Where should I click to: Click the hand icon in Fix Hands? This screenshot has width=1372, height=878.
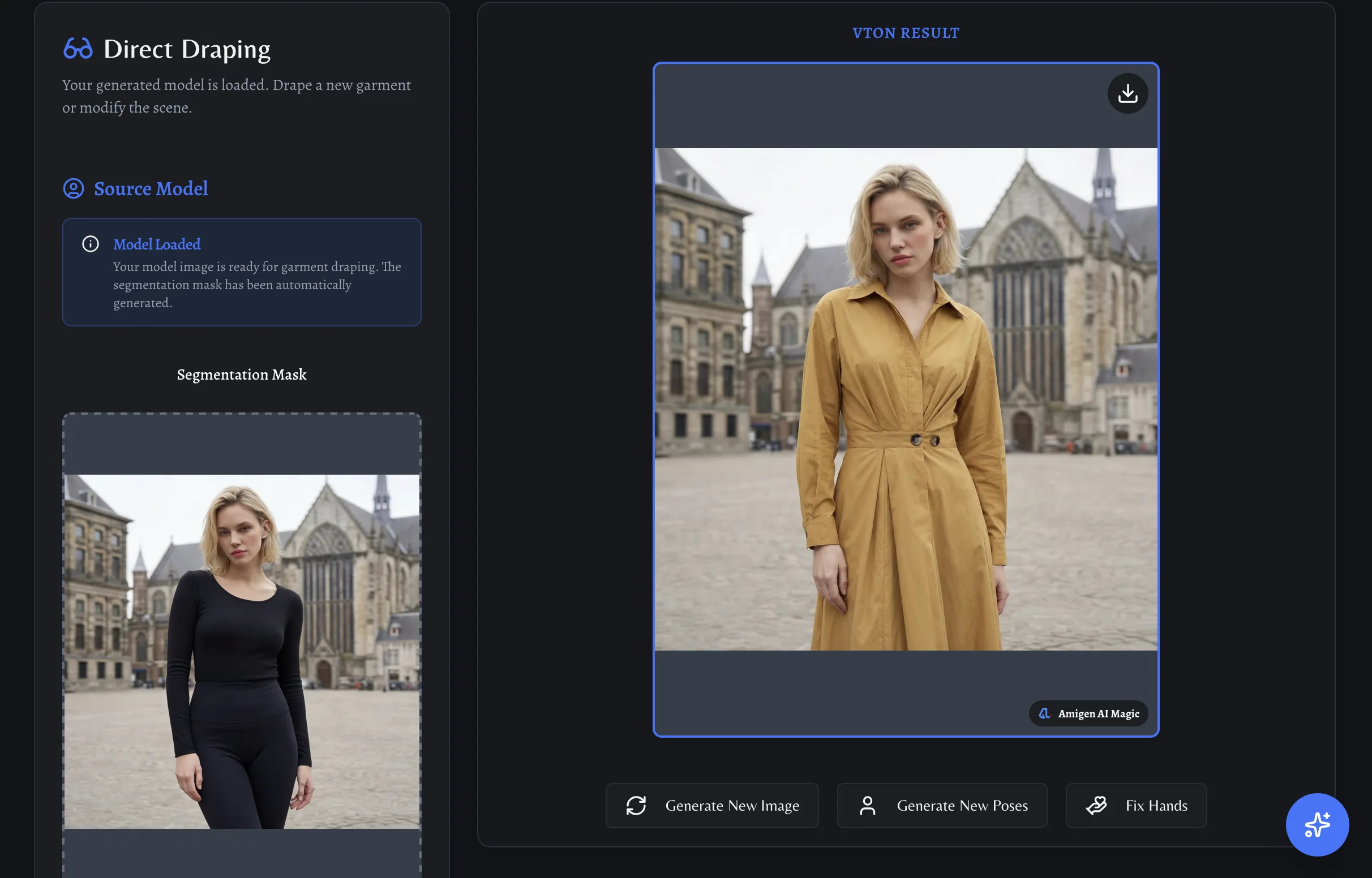pos(1096,806)
